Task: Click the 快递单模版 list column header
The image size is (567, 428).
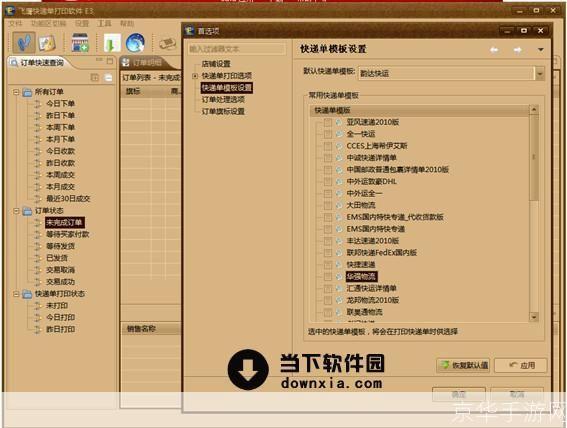Action: 419,111
